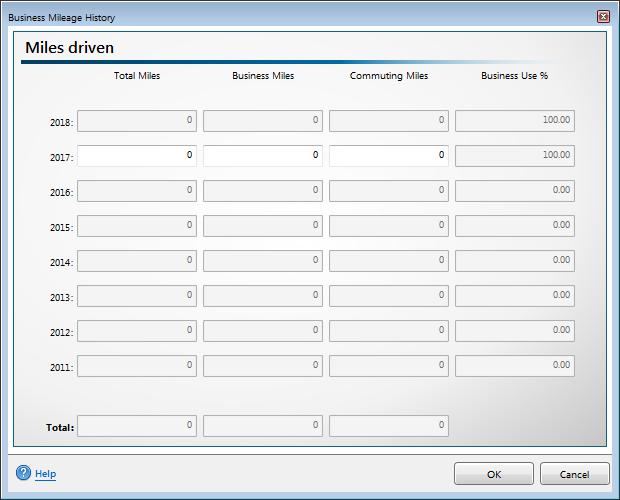
Task: Close the Business Mileage History dialog
Action: [x=603, y=17]
